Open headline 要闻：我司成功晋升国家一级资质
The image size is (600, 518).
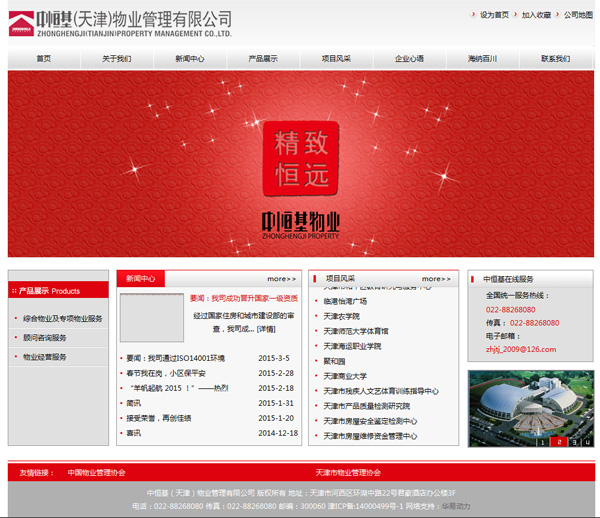[x=244, y=298]
